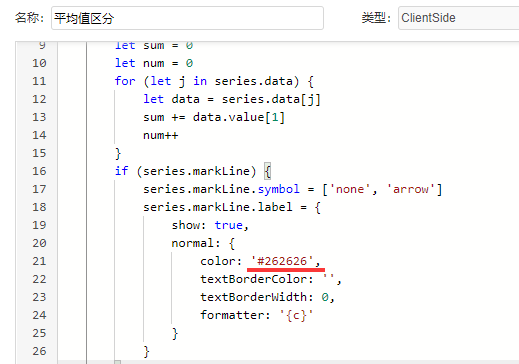The image size is (519, 364).
Task: Click the 'if' keyword on line 16
Action: point(121,171)
